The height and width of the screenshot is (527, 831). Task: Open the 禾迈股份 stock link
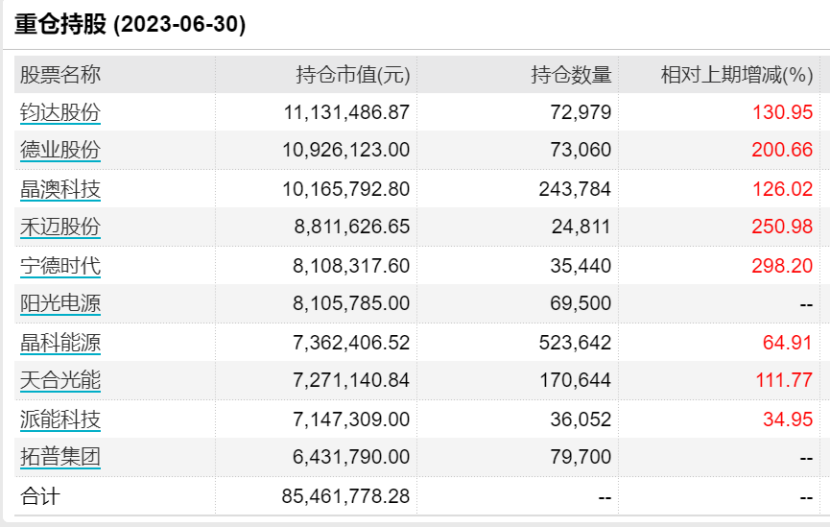point(60,227)
